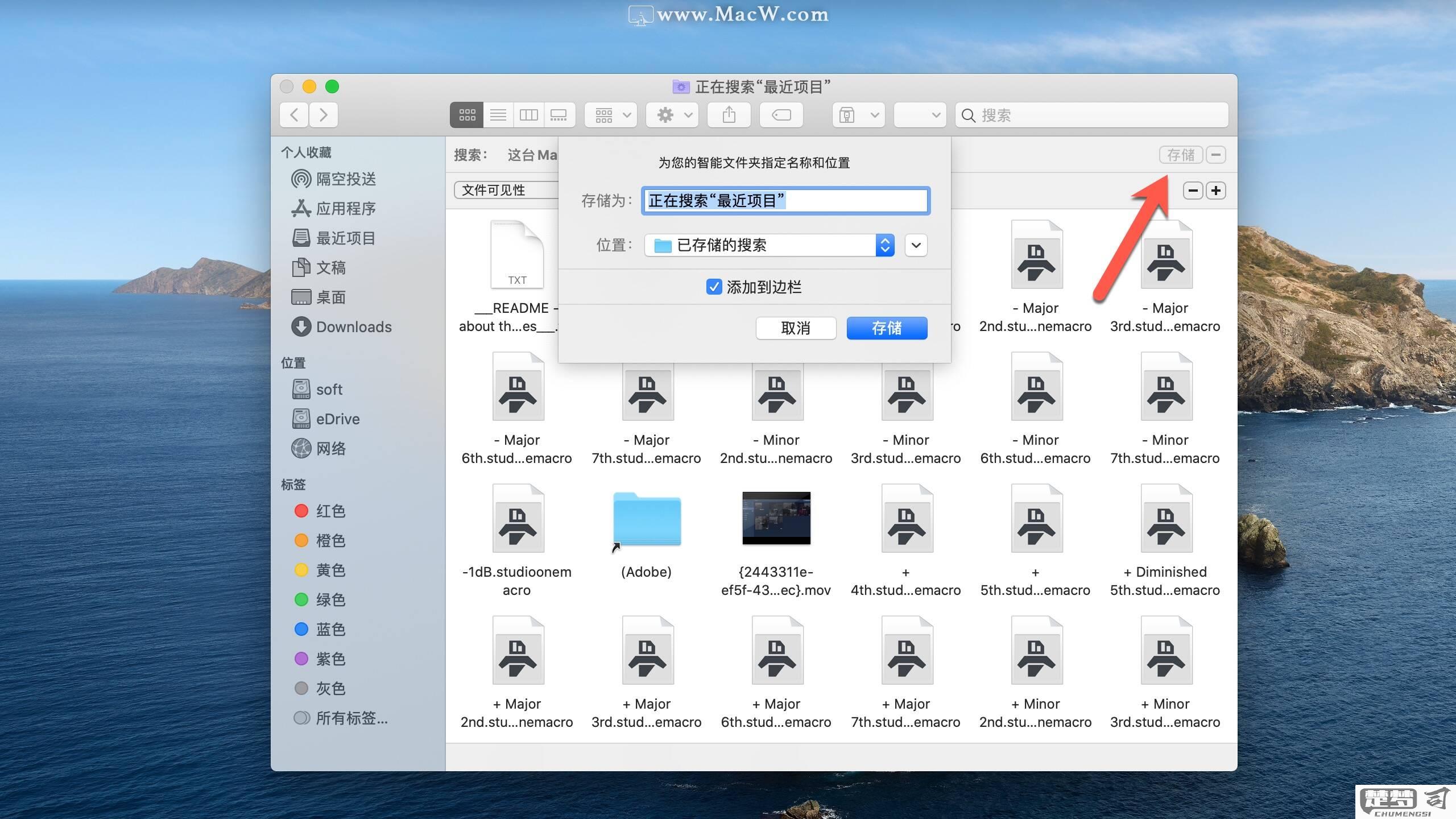The width and height of the screenshot is (1456, 819).
Task: Show 所有标签 in sidebar
Action: tap(340, 718)
